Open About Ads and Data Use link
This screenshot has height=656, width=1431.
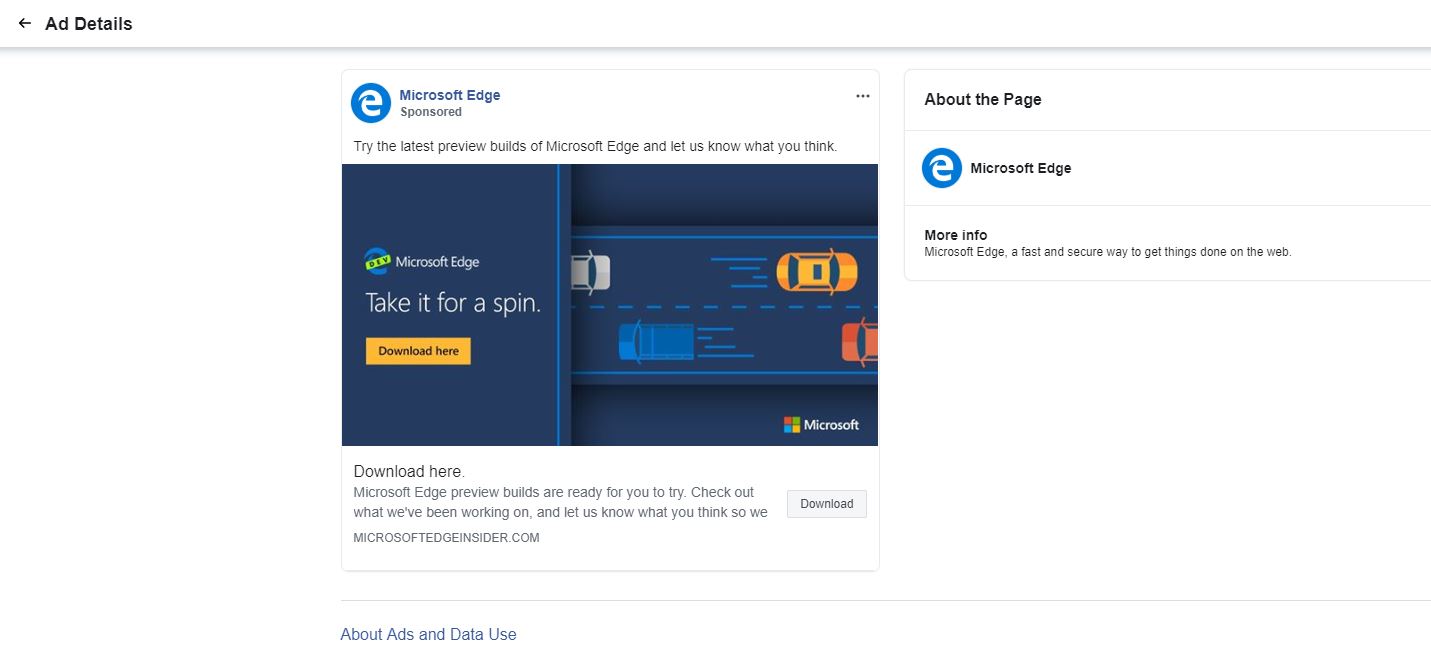(428, 634)
